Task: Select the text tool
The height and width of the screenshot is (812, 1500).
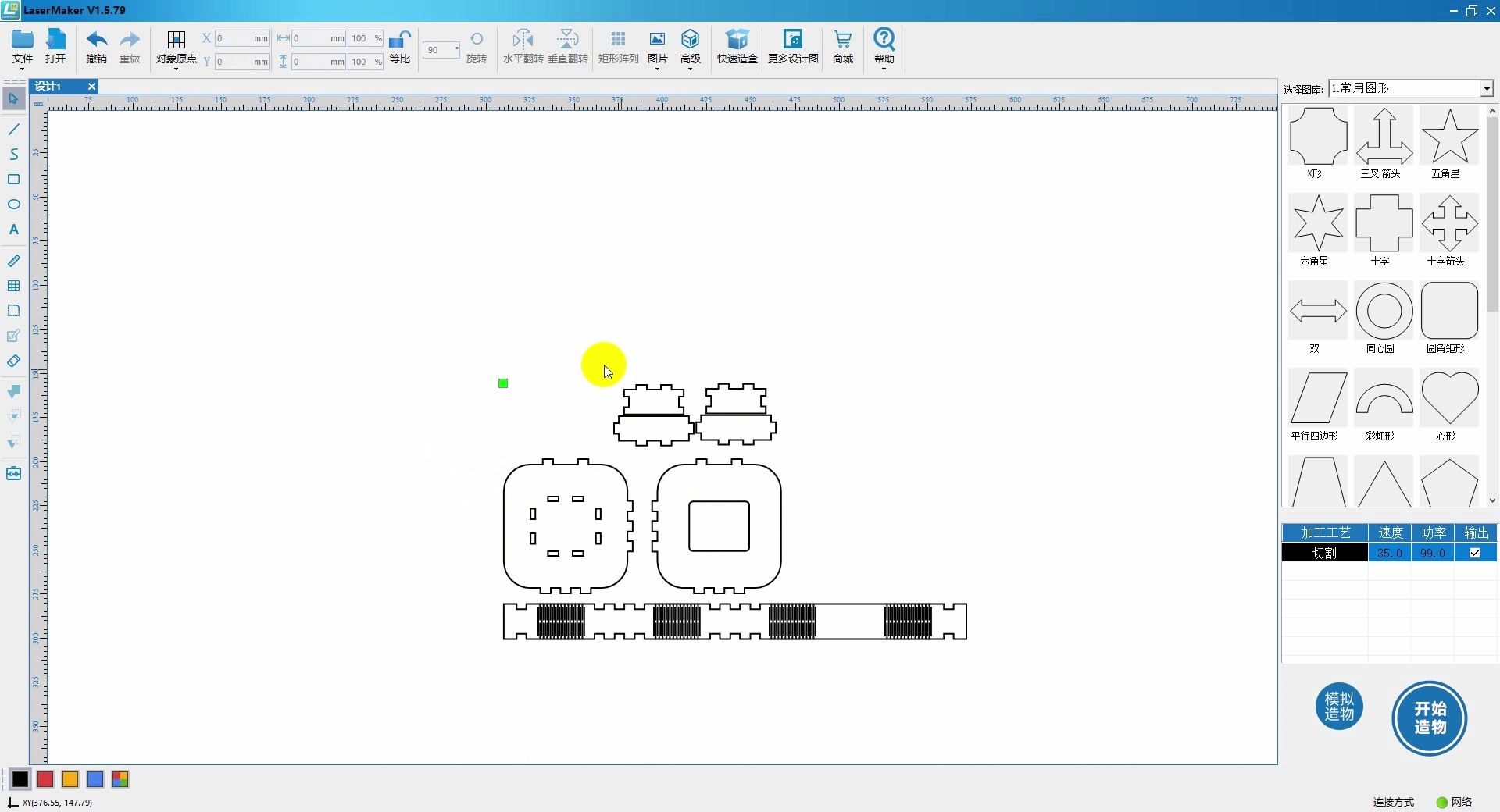Action: 13,229
